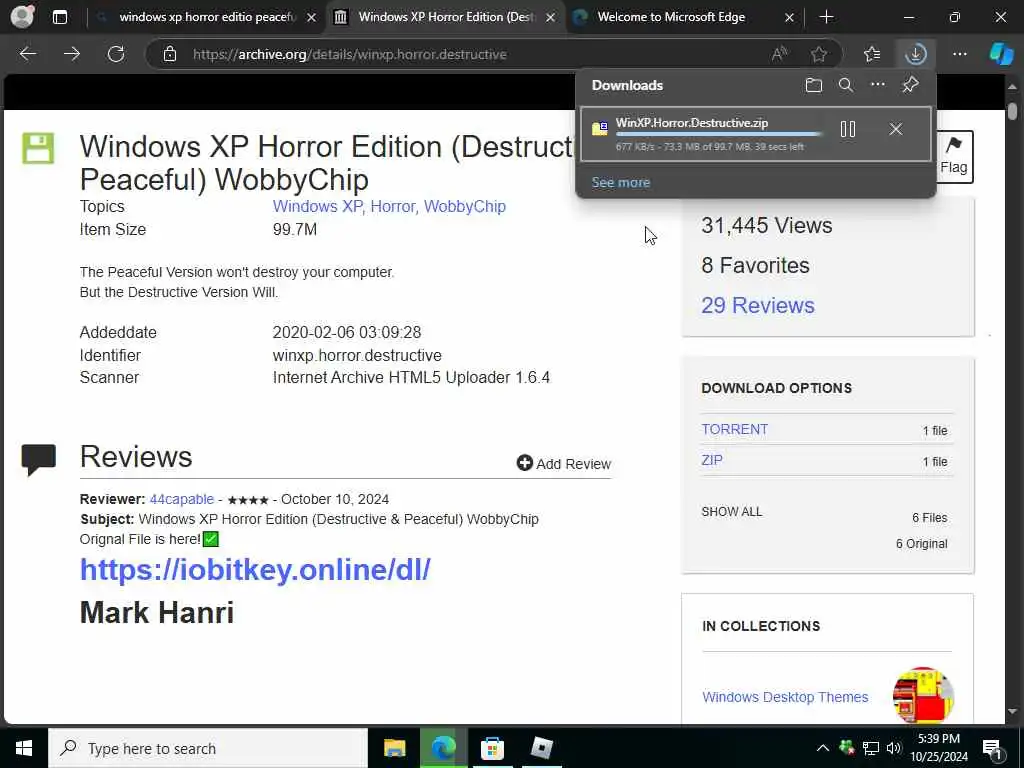Click the Reviews speech bubble icon
This screenshot has height=768, width=1024.
(x=39, y=460)
